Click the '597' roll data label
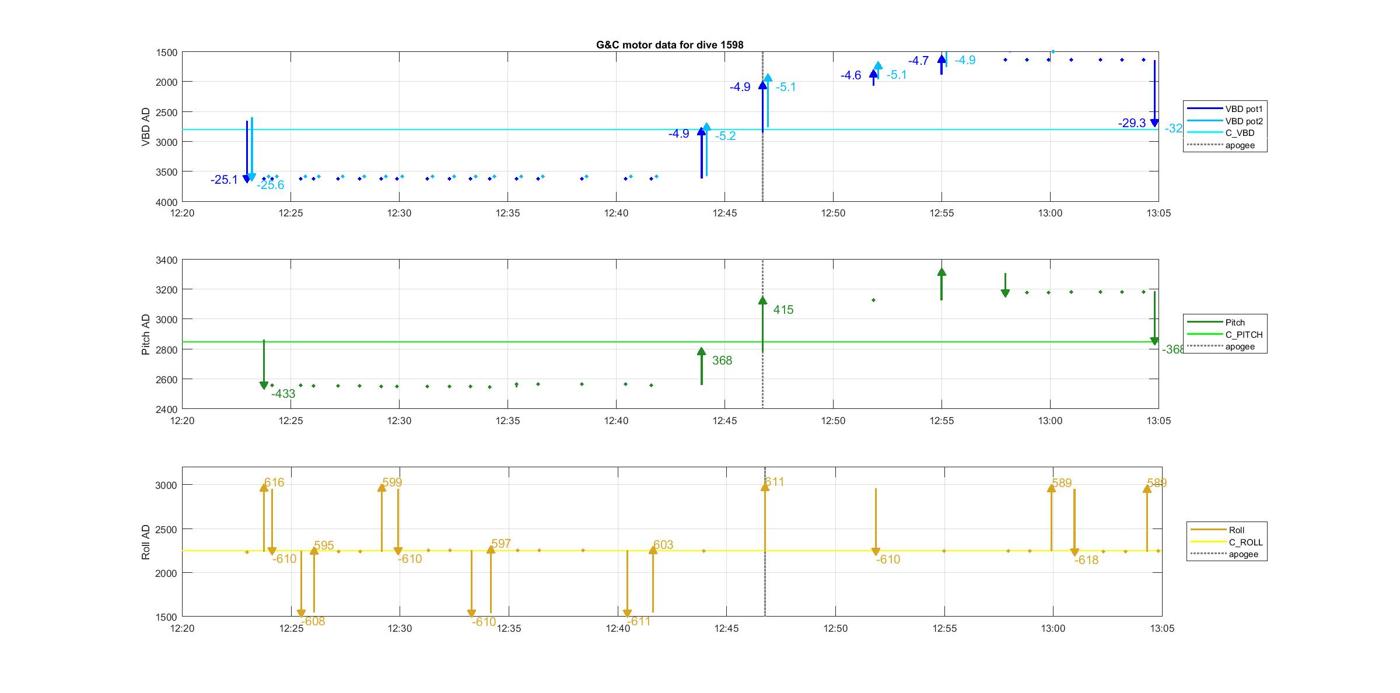Image resolution: width=1400 pixels, height=693 pixels. click(x=501, y=544)
